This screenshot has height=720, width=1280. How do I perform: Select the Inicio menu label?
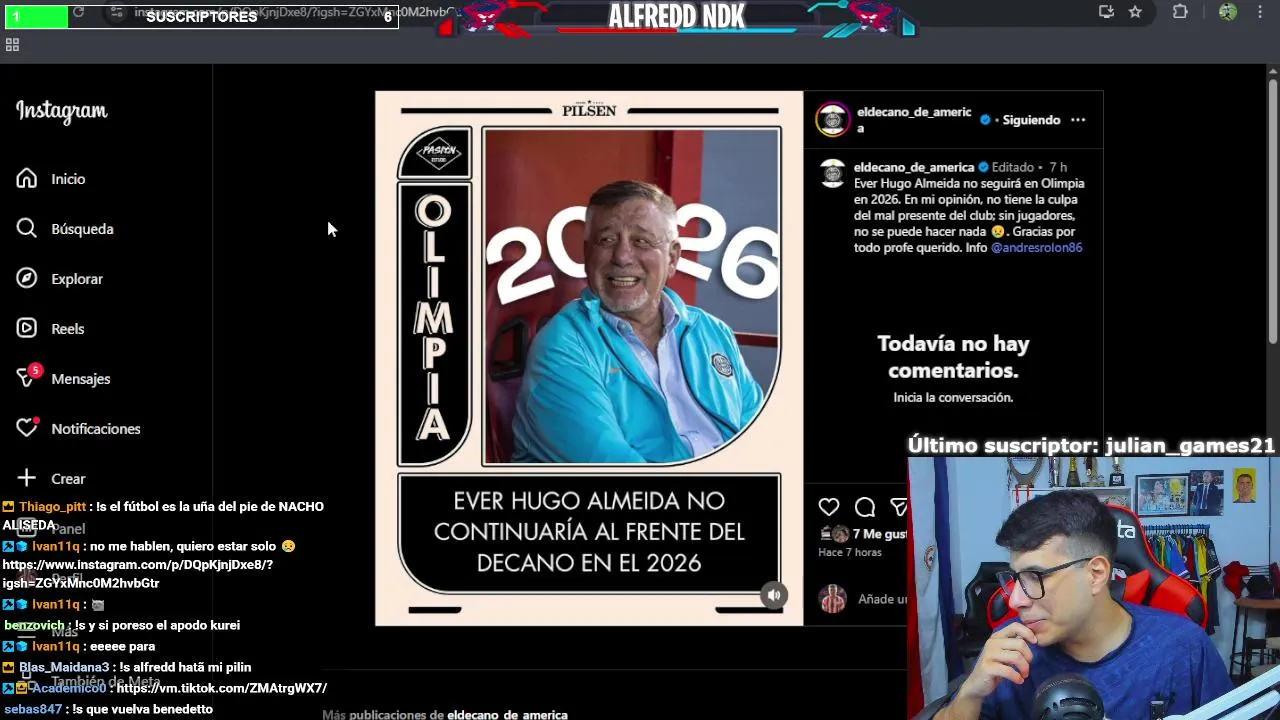tap(68, 179)
